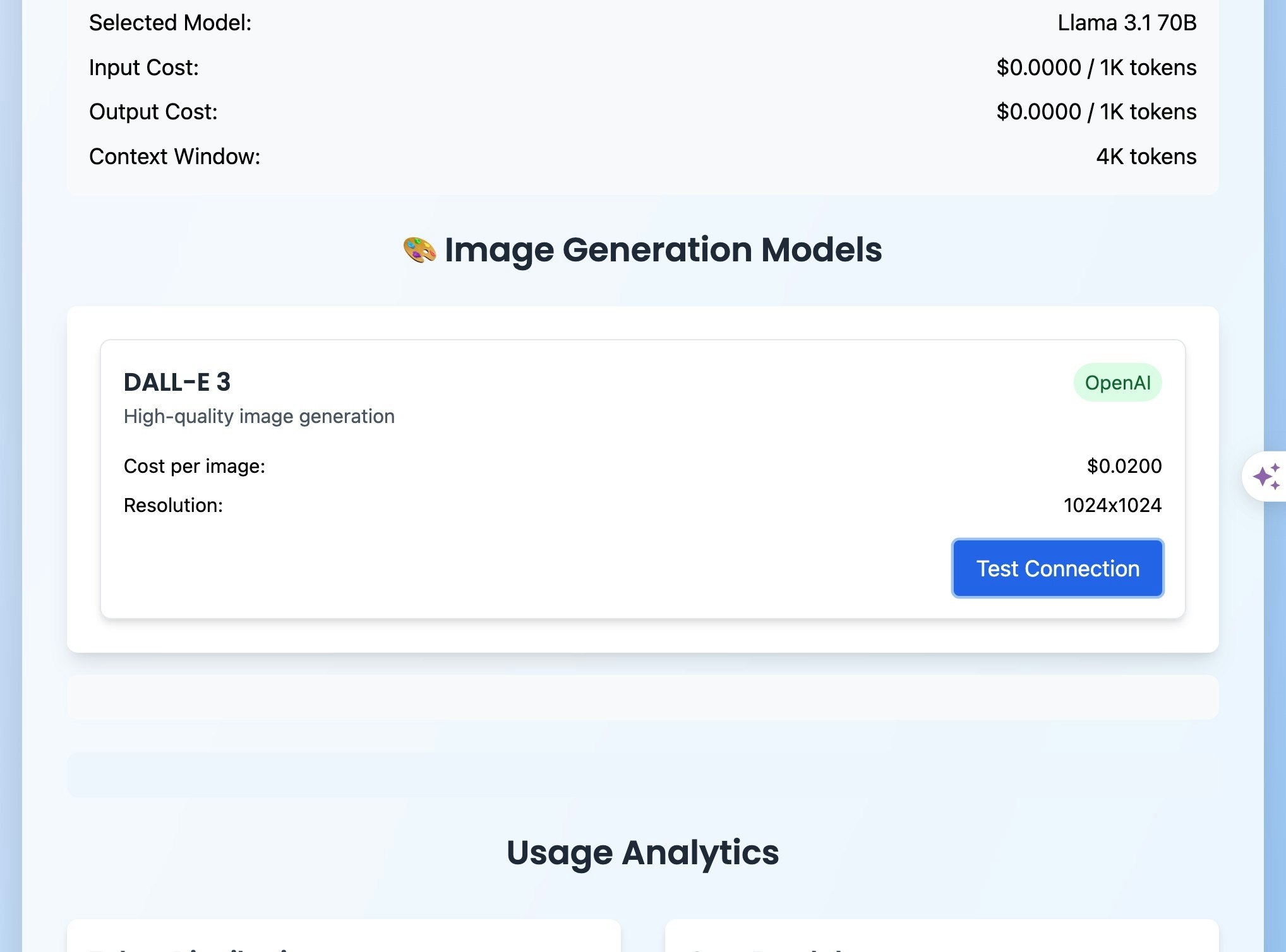The width and height of the screenshot is (1286, 952).
Task: Click the Llama 3.1 70B model value
Action: 1126,23
